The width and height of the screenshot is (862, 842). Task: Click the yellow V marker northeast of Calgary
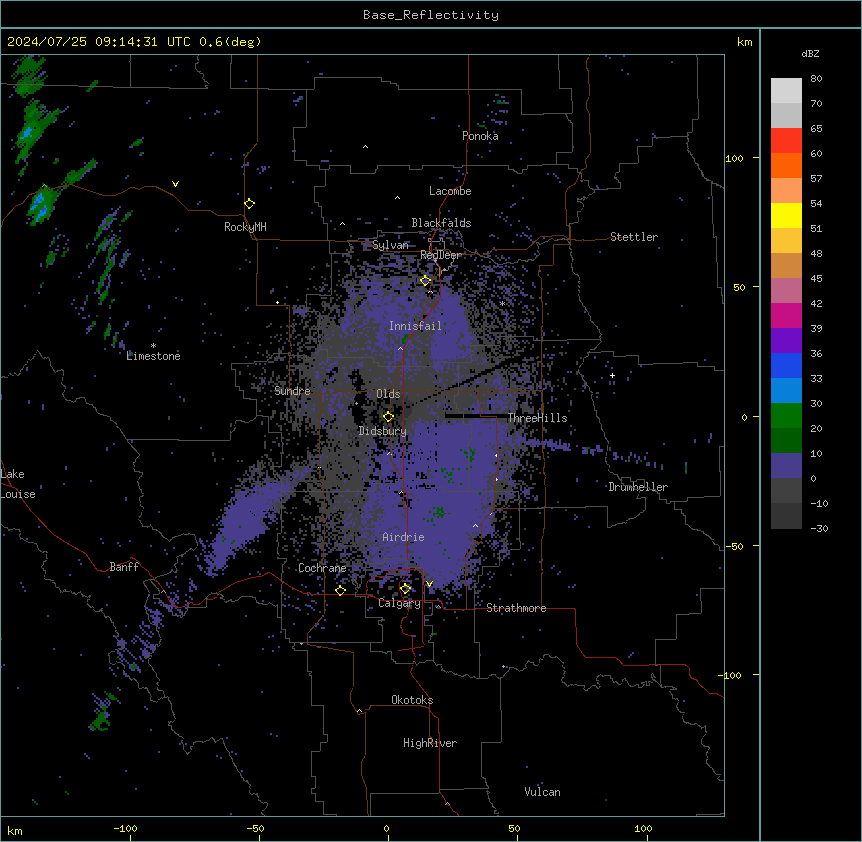click(429, 584)
